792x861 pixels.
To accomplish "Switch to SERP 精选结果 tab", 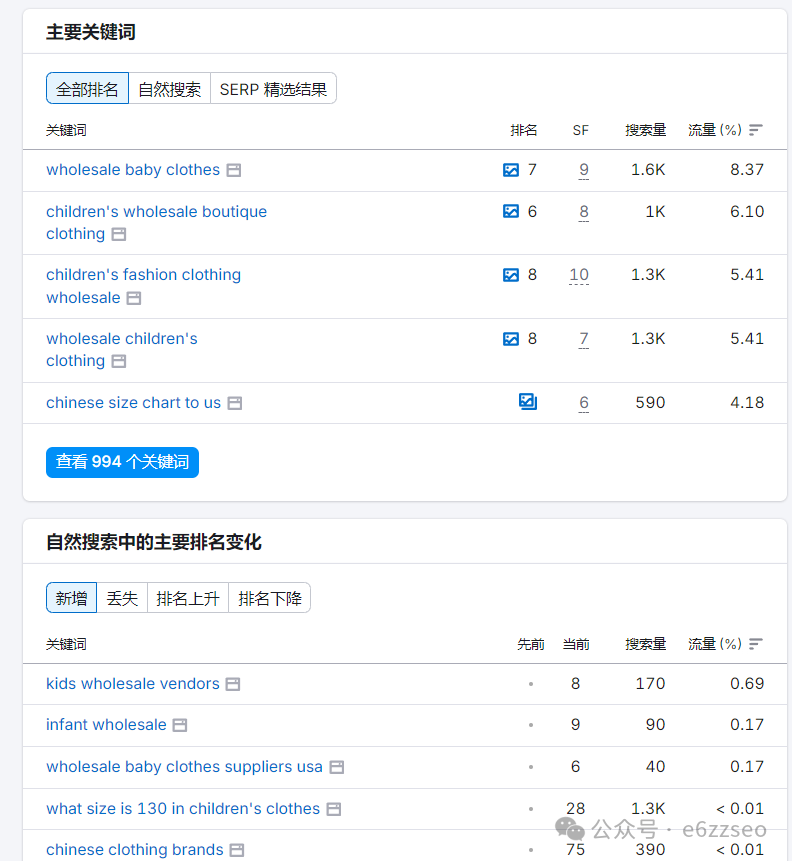I will click(274, 88).
